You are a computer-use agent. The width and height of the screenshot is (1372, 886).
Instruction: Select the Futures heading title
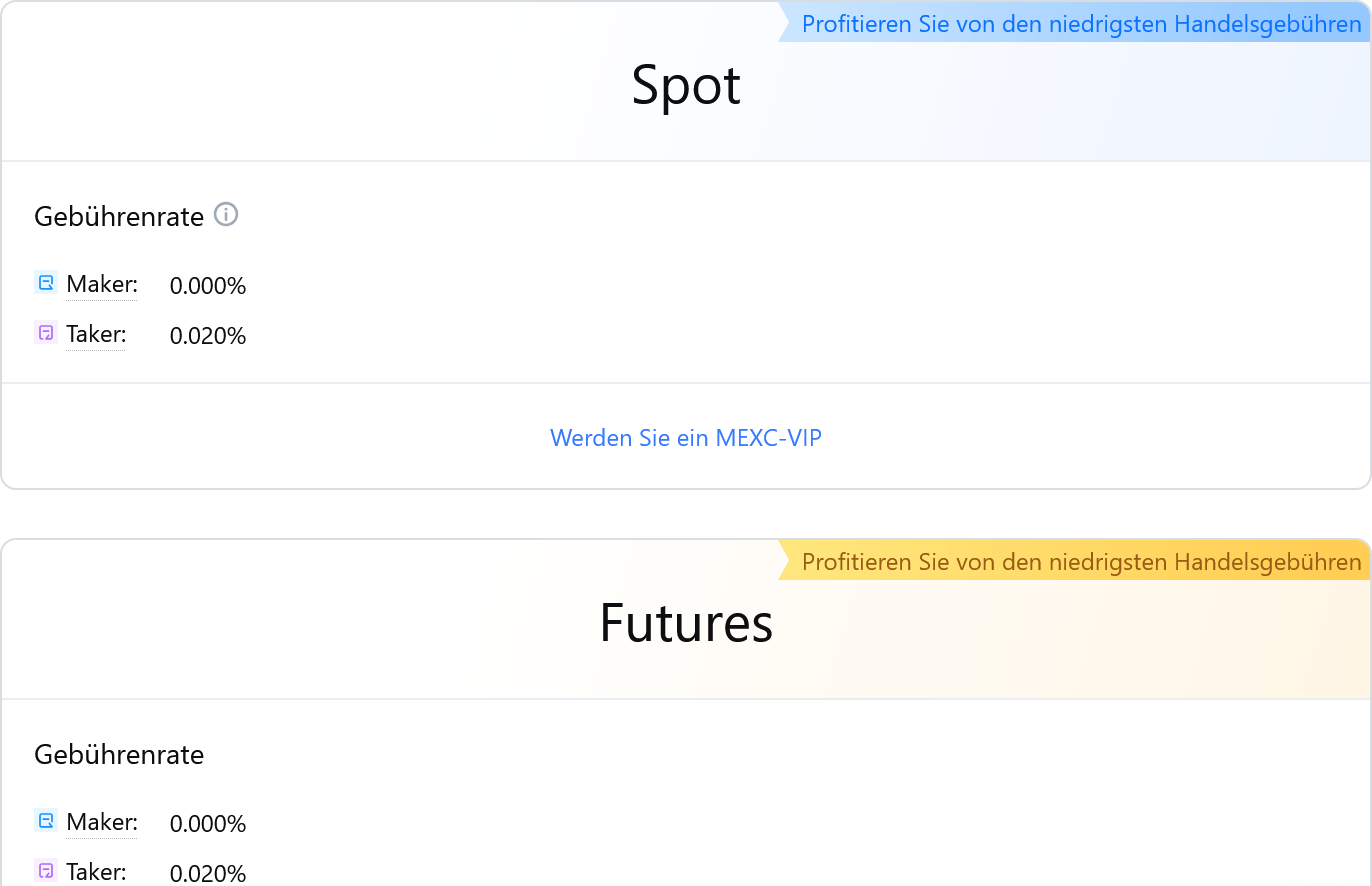[686, 624]
